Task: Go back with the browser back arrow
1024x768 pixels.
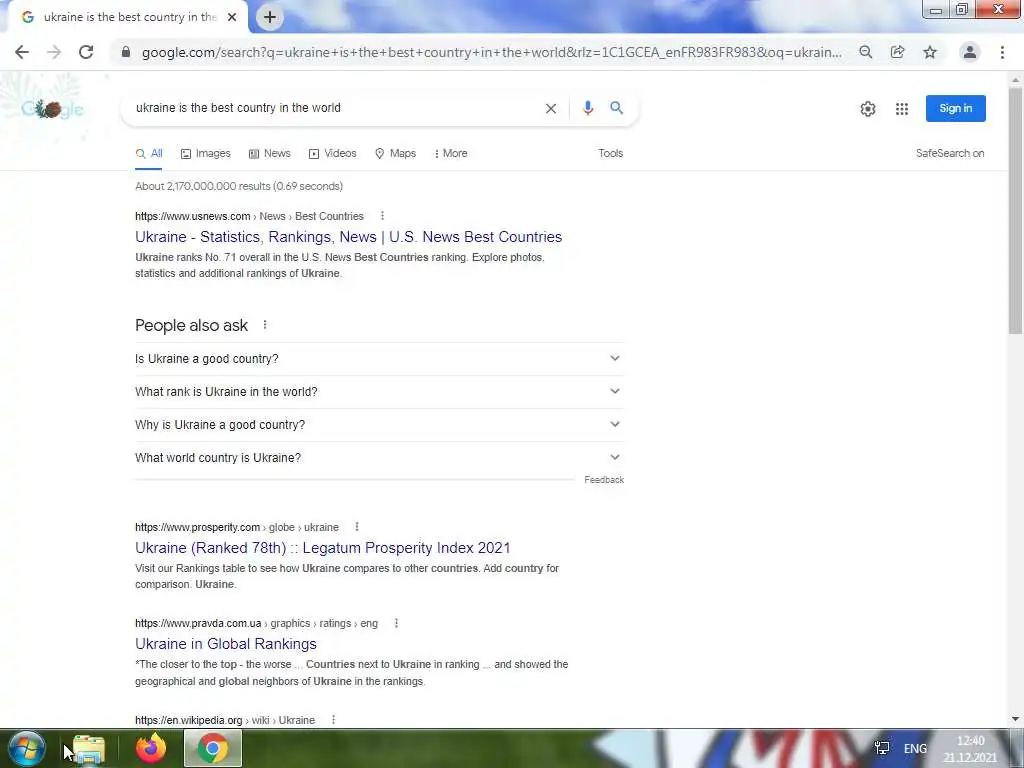Action: (x=22, y=52)
